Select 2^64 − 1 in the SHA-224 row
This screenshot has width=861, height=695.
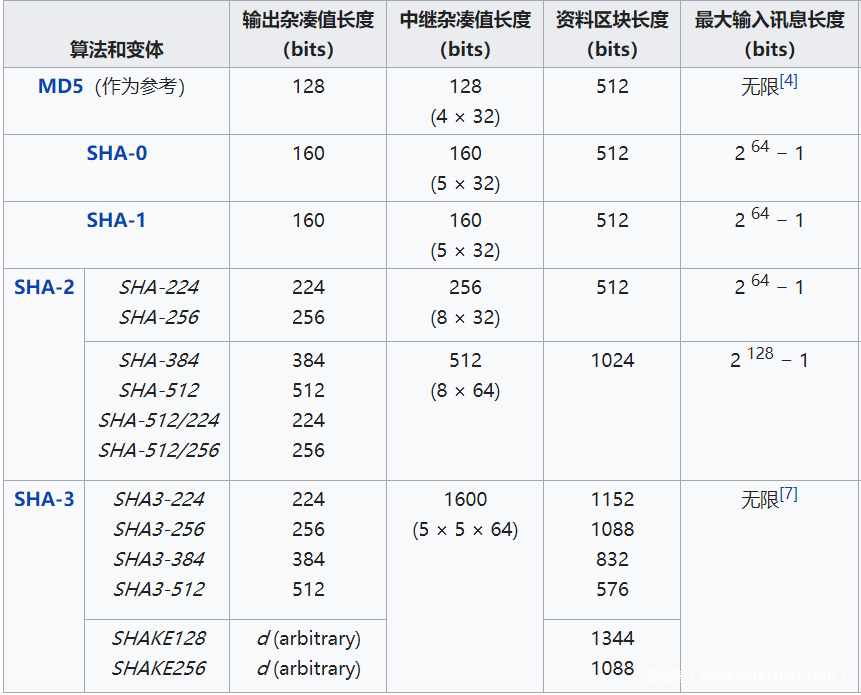point(769,285)
